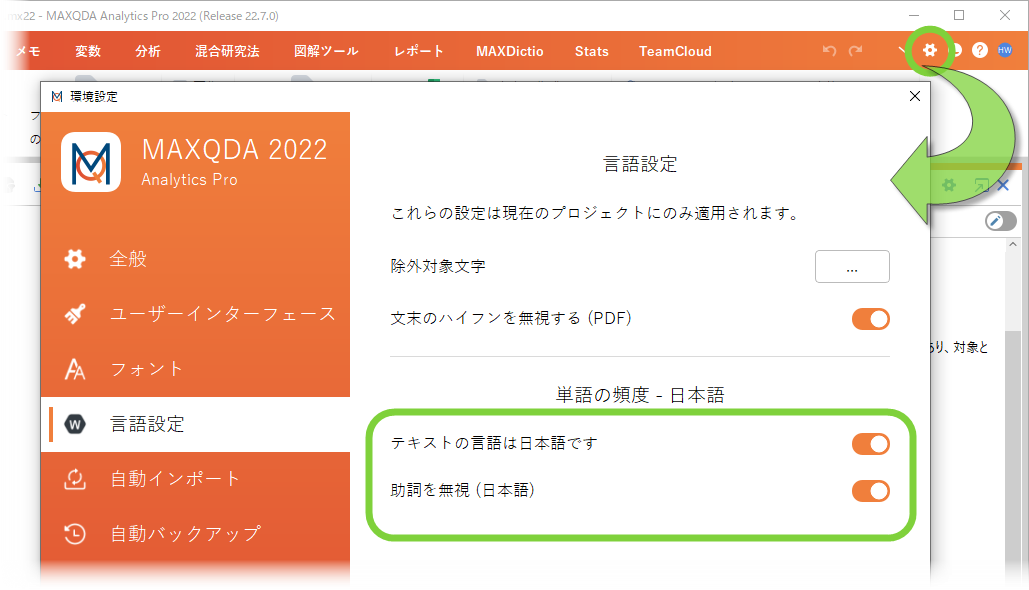Close the MAXQDA main window
Screen dimensions: 1029x590
(x=1005, y=15)
